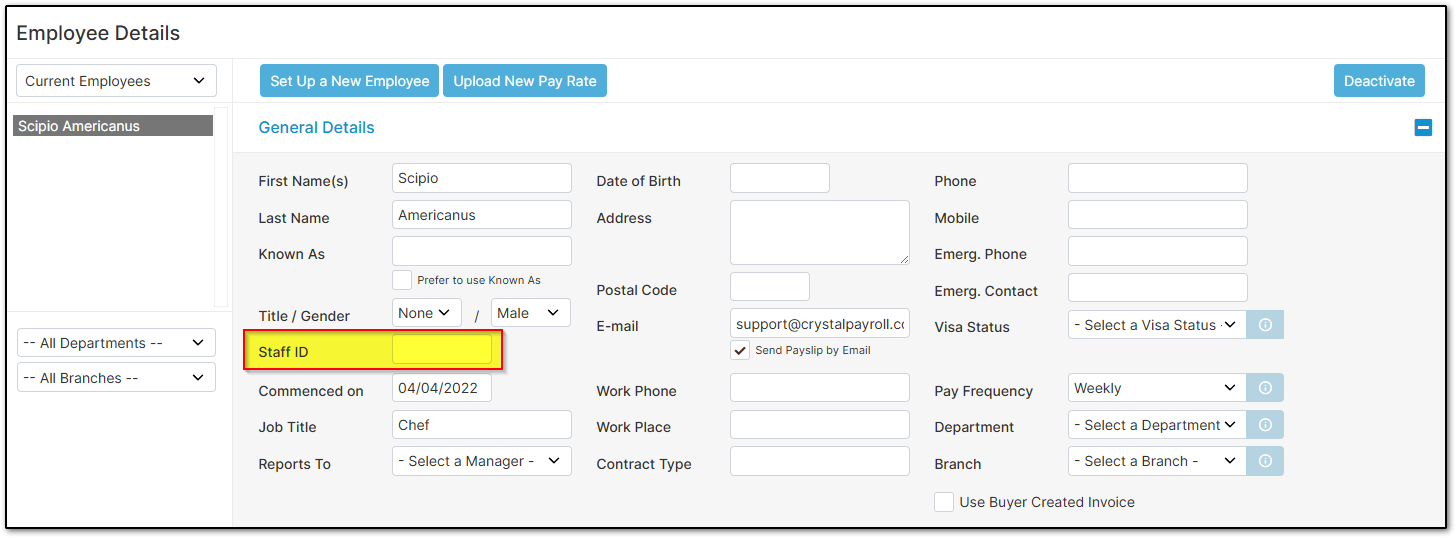Click the info icon beside Pay Frequency
The width and height of the screenshot is (1456, 538).
[x=1265, y=388]
